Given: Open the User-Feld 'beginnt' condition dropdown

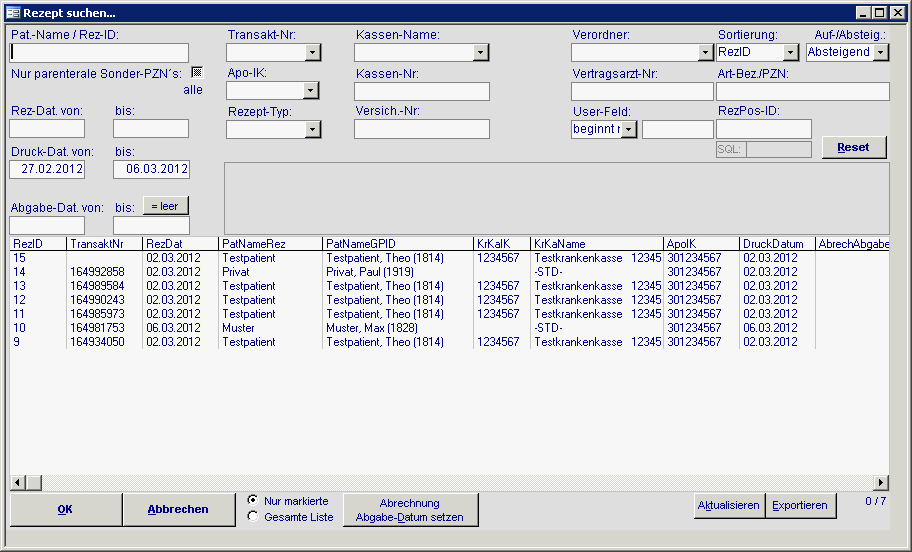Looking at the screenshot, I should [x=628, y=129].
